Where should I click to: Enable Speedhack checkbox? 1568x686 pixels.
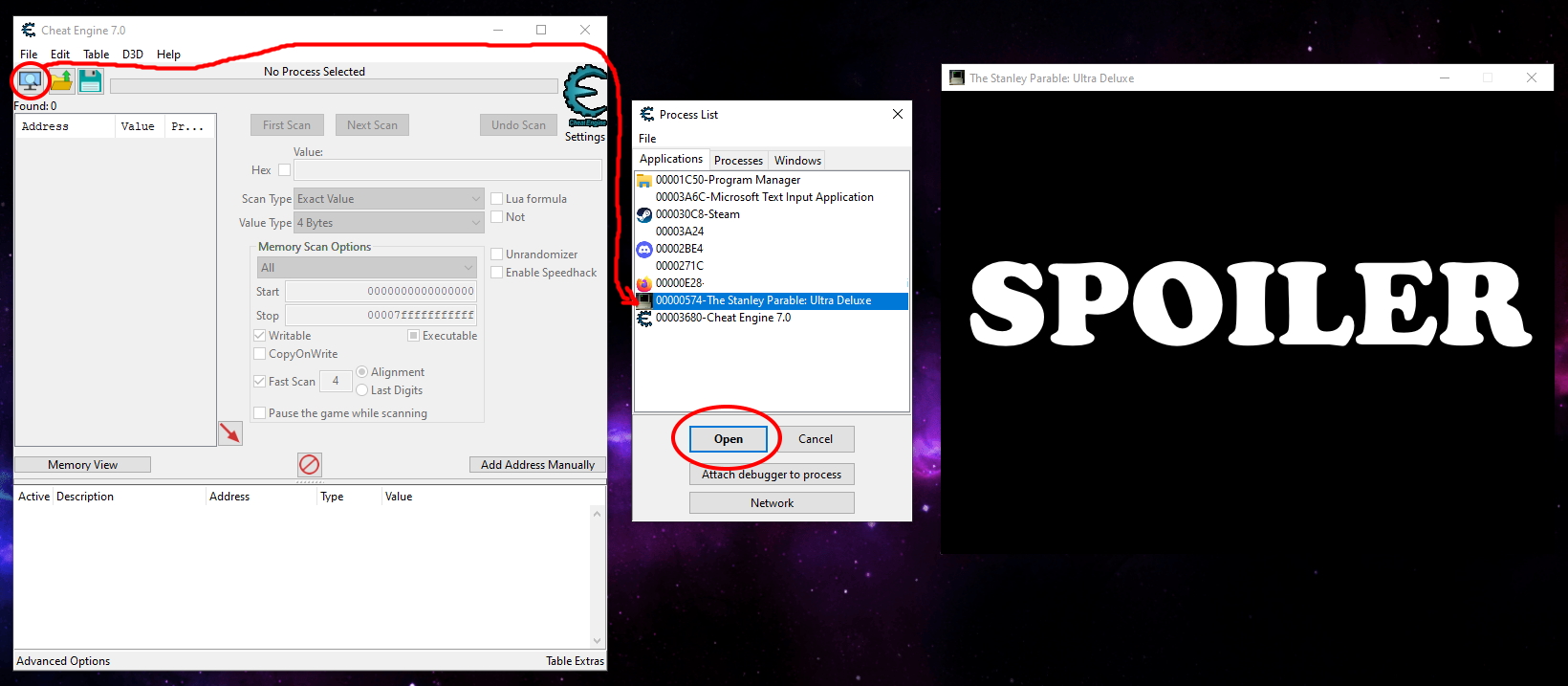tap(496, 273)
